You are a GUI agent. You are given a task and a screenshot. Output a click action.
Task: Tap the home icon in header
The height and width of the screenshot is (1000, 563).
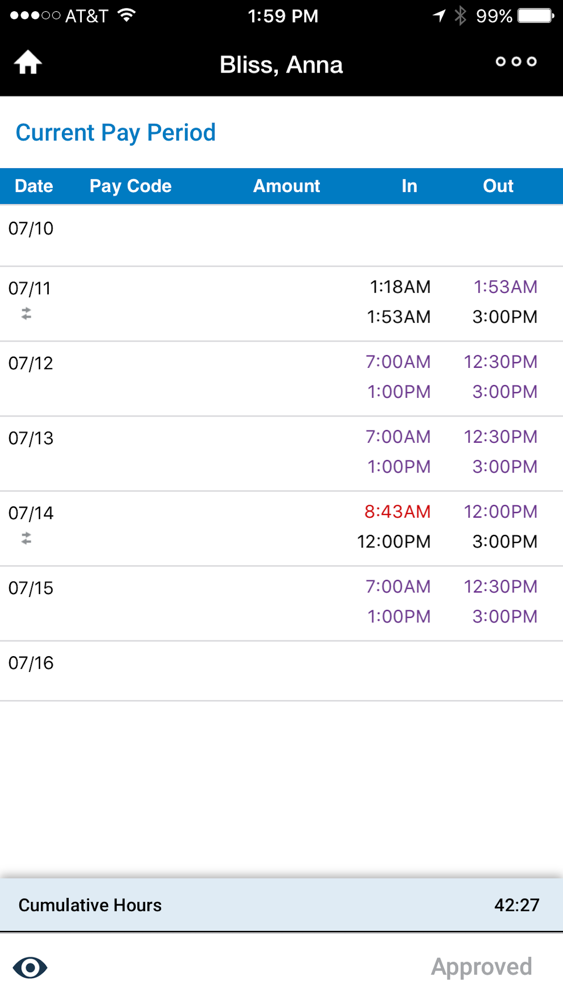point(28,62)
